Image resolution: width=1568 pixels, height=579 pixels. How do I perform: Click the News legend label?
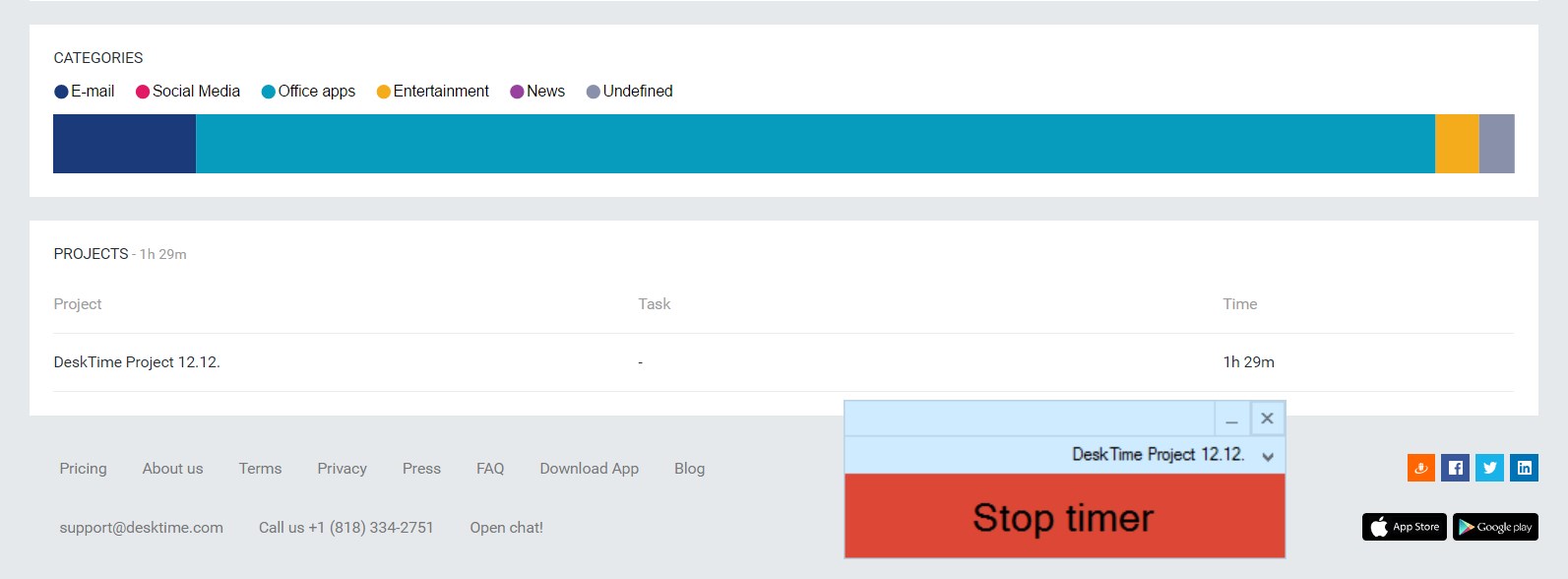pyautogui.click(x=545, y=92)
